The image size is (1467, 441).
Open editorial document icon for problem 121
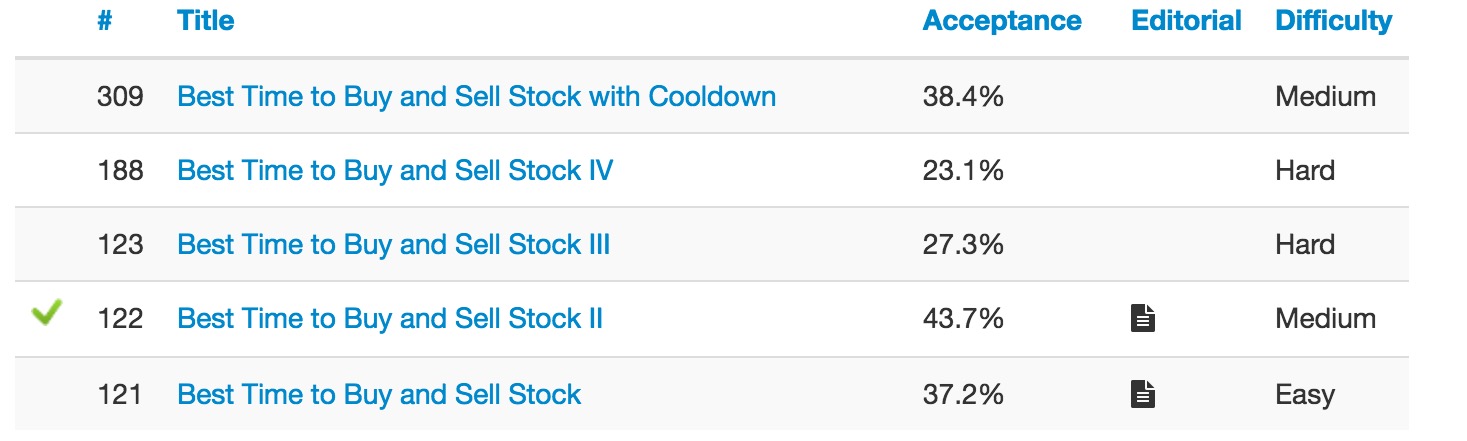pos(1143,394)
